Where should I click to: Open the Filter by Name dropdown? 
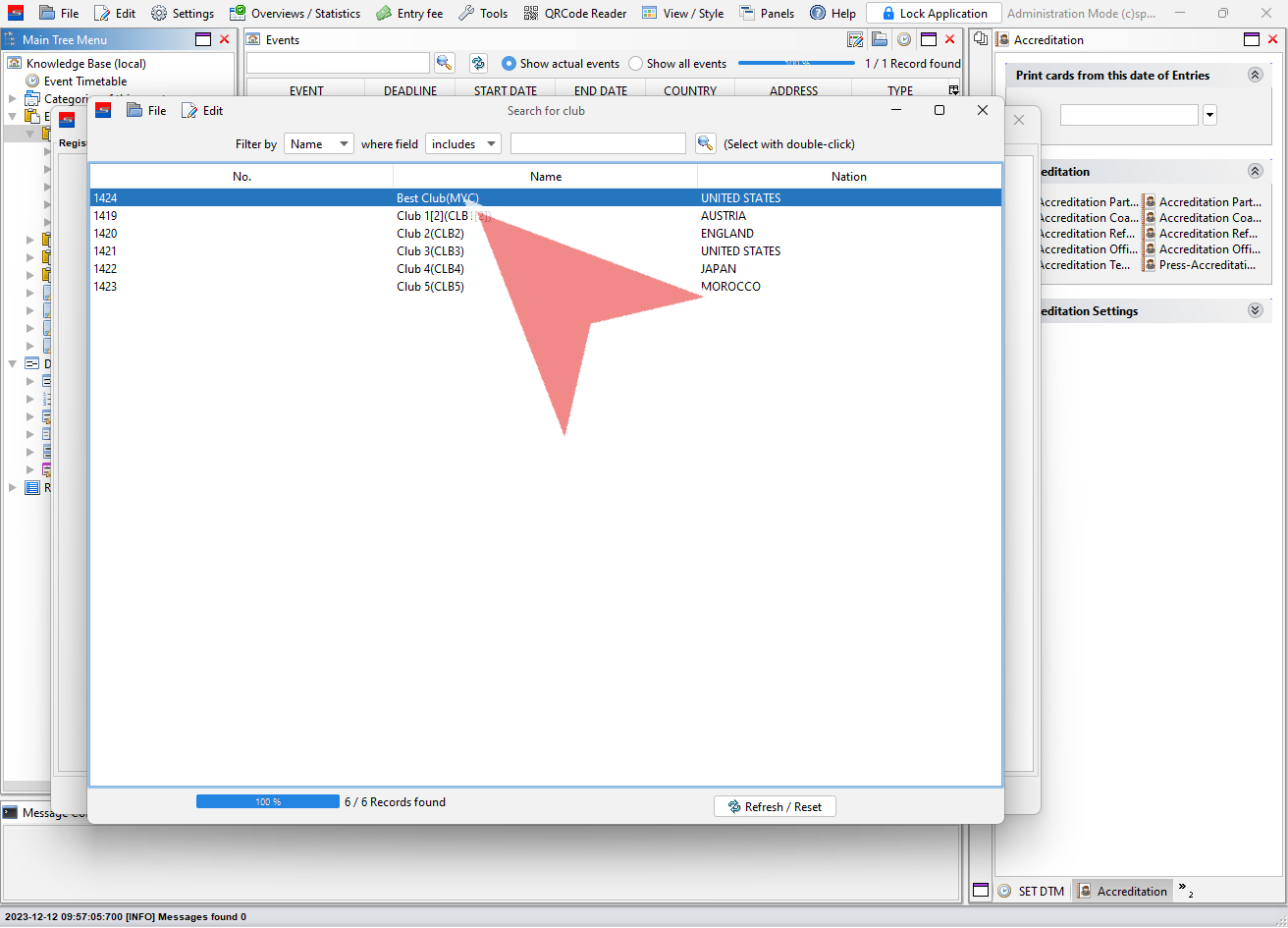(x=318, y=144)
